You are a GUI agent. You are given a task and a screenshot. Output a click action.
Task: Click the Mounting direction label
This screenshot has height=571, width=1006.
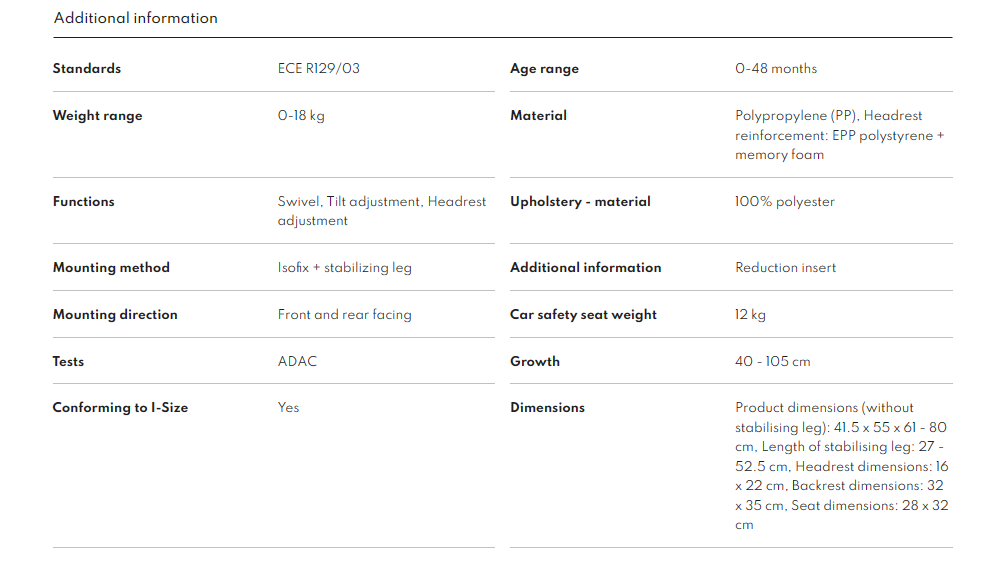(115, 315)
